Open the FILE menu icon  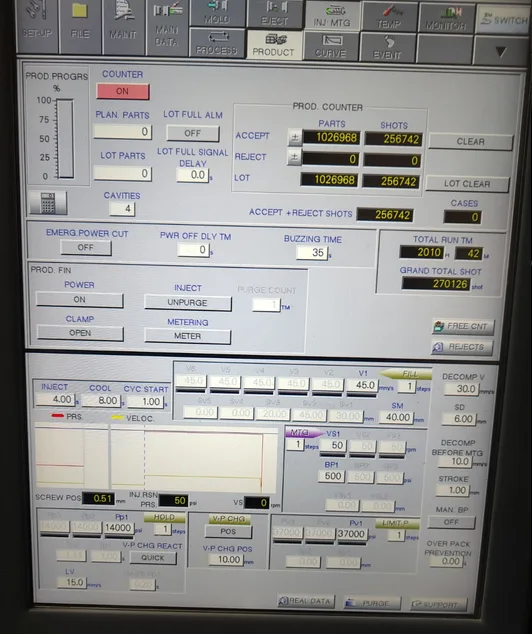click(80, 26)
